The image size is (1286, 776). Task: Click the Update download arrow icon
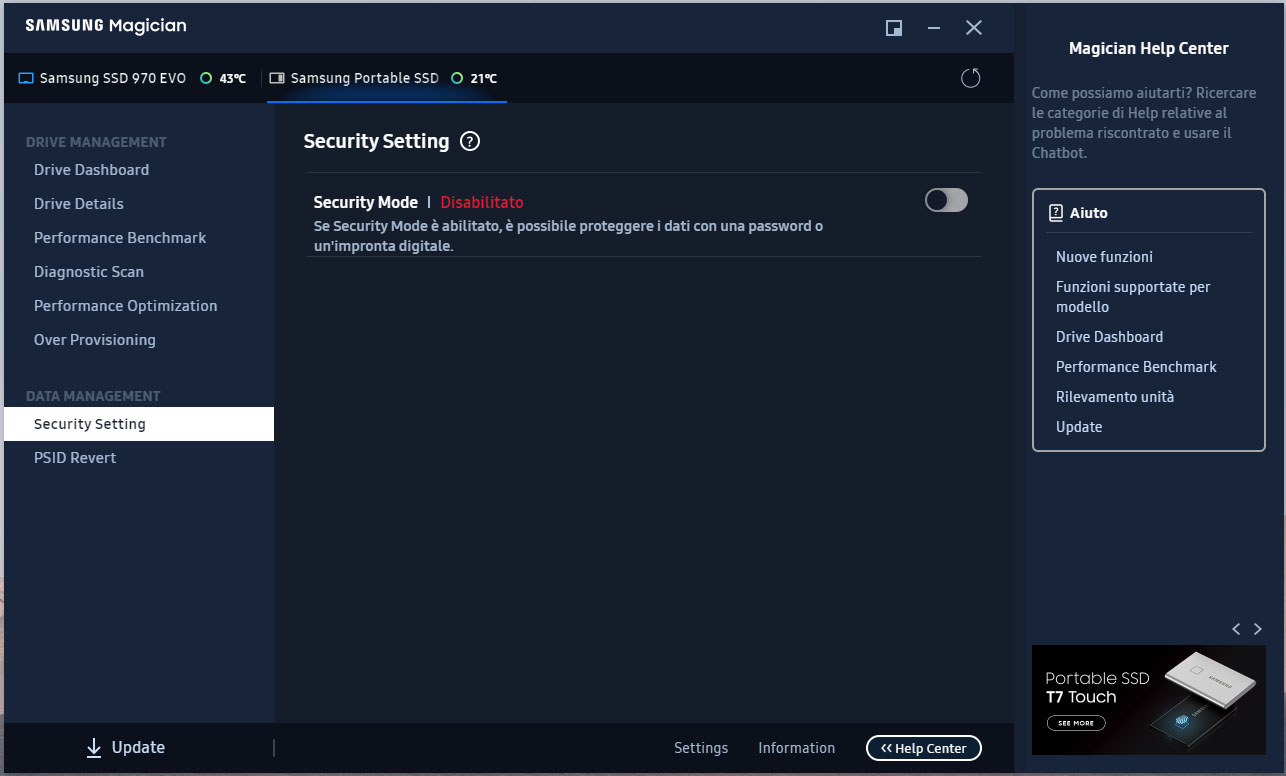pos(94,748)
